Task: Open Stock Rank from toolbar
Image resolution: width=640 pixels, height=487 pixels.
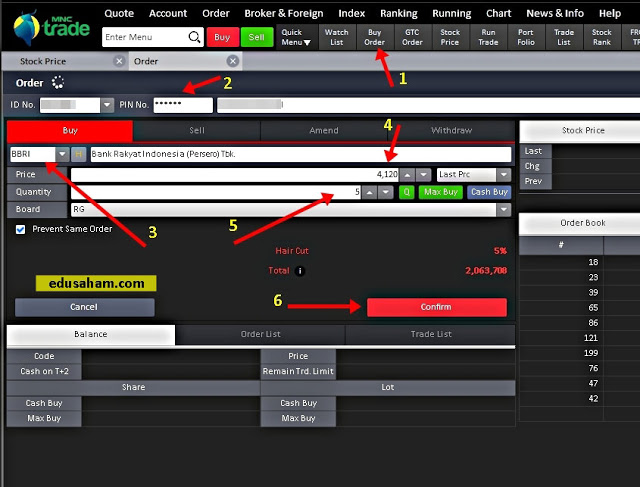Action: click(602, 37)
